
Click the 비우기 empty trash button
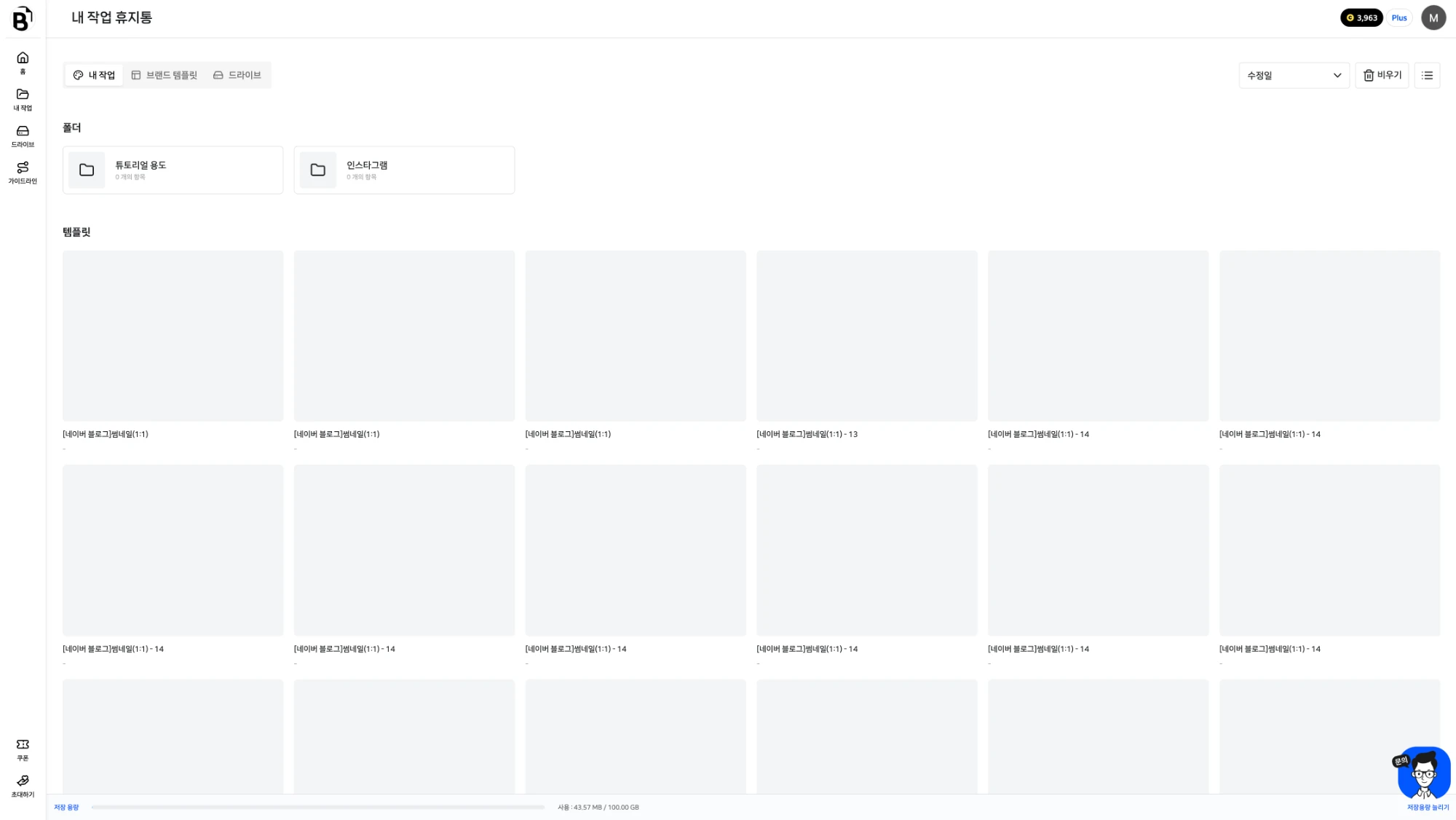1382,75
